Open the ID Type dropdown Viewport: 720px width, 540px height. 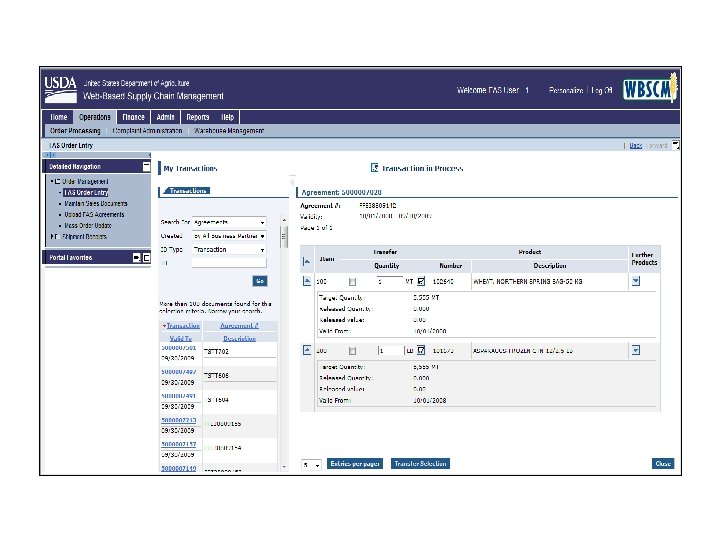pyautogui.click(x=262, y=250)
